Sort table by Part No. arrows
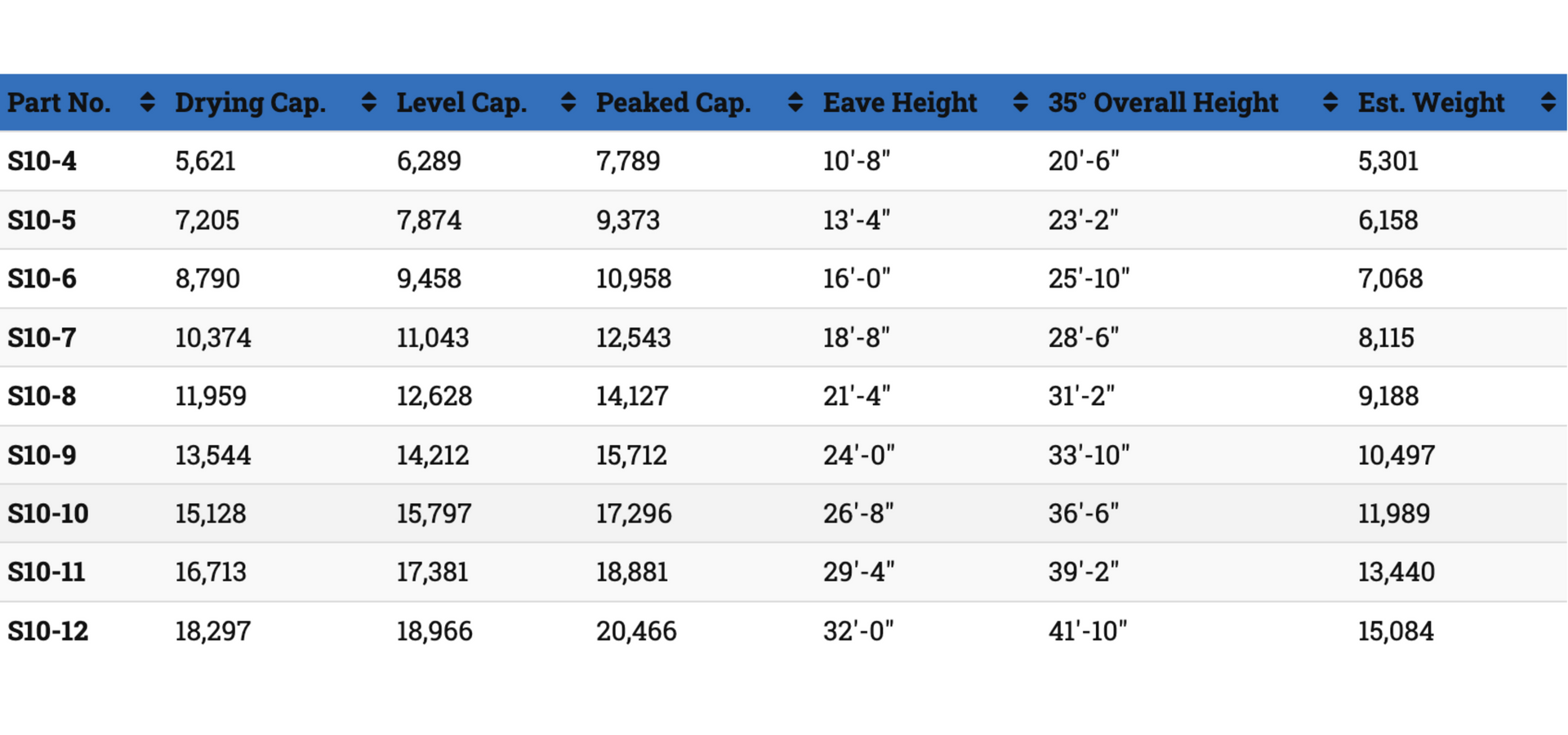Image resolution: width=1568 pixels, height=735 pixels. (147, 102)
